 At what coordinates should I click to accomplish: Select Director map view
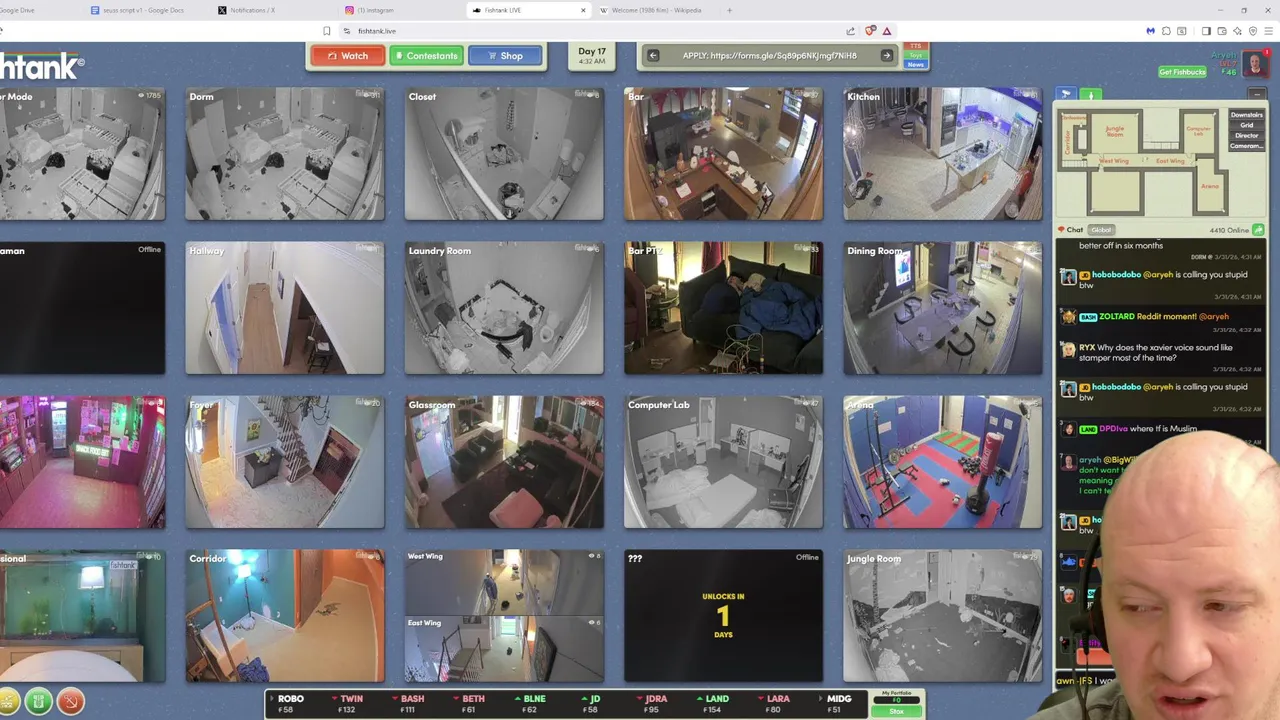pos(1246,135)
